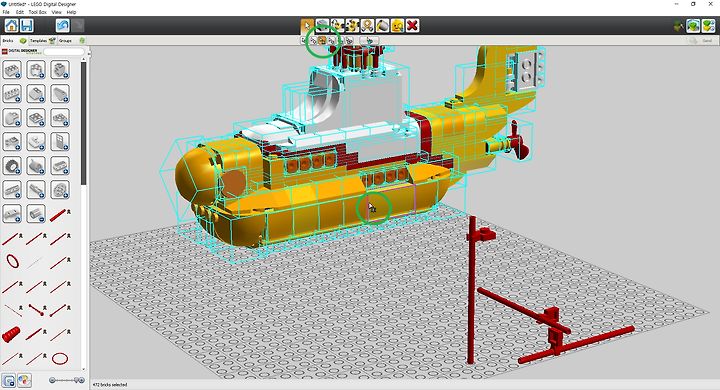The height and width of the screenshot is (390, 720).
Task: Undo the last action
Action: [62, 25]
